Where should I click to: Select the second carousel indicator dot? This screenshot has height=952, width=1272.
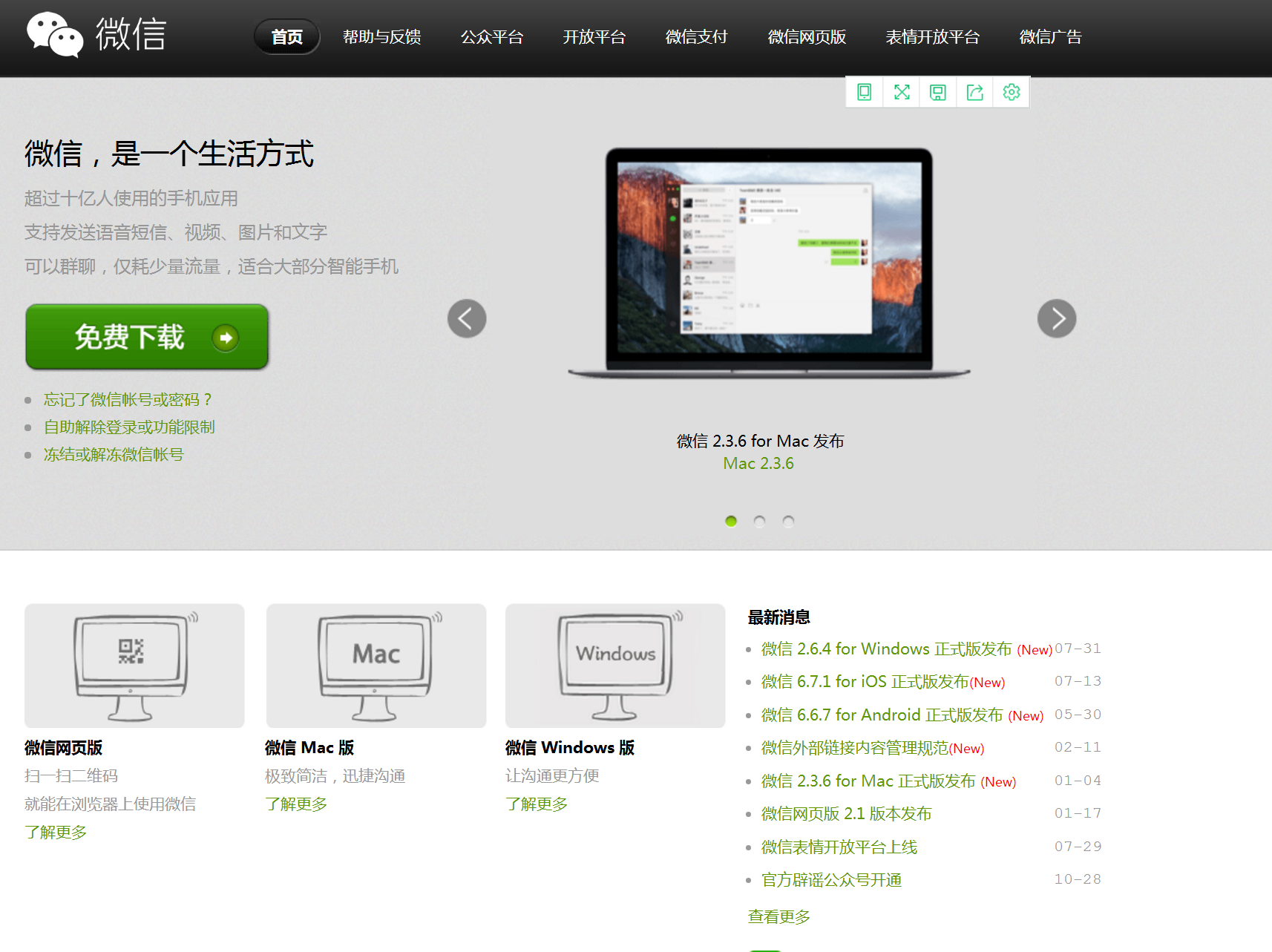[x=759, y=521]
